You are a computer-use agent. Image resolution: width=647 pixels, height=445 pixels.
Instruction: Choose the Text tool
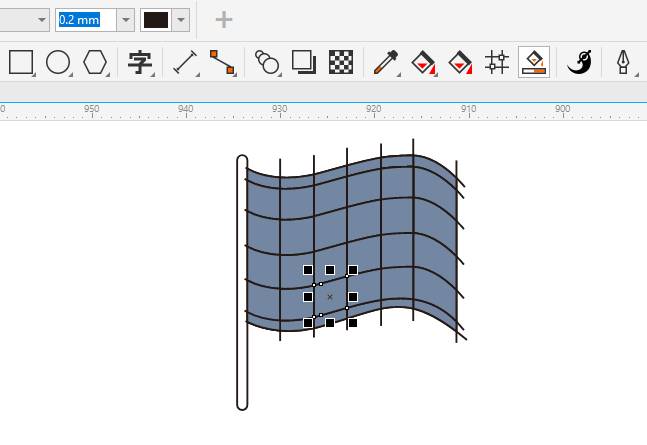(139, 62)
